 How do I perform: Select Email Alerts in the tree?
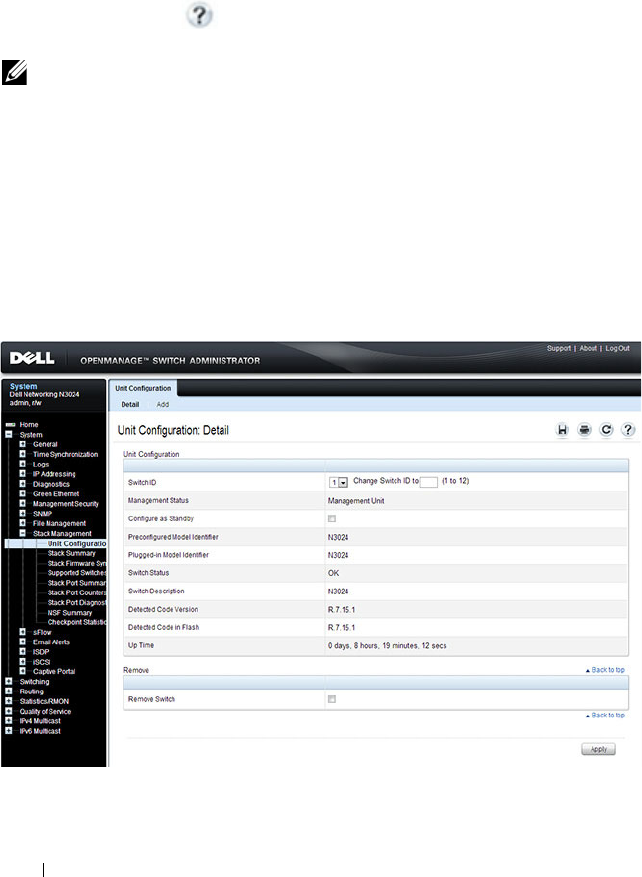[x=51, y=642]
